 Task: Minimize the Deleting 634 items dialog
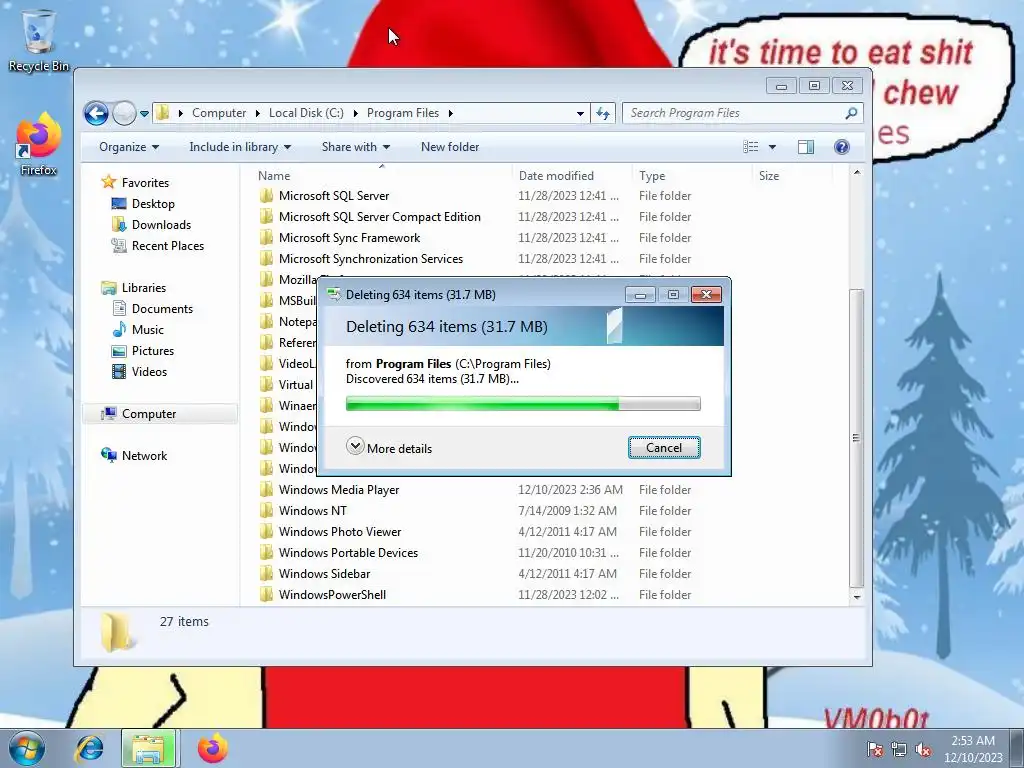point(640,295)
